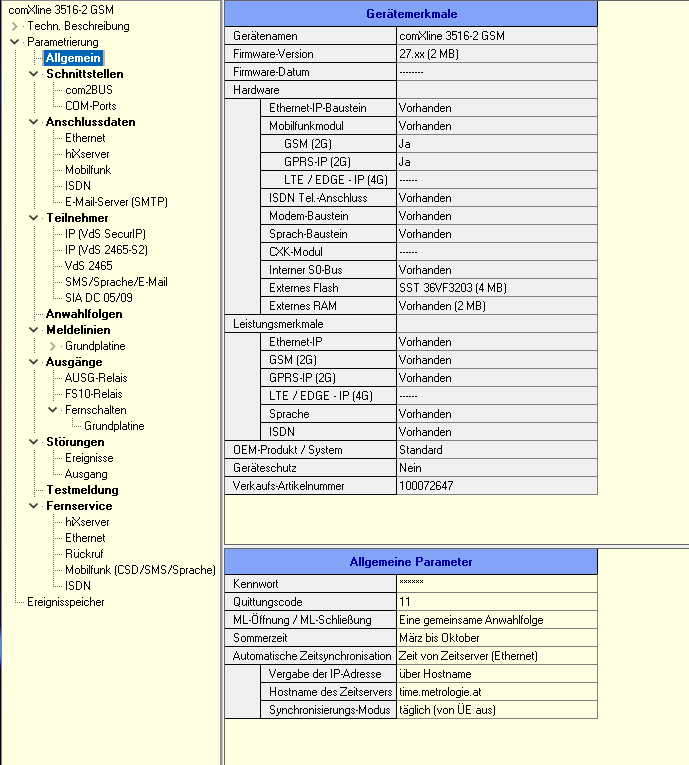Select Allgemein in the tree

pyautogui.click(x=72, y=58)
